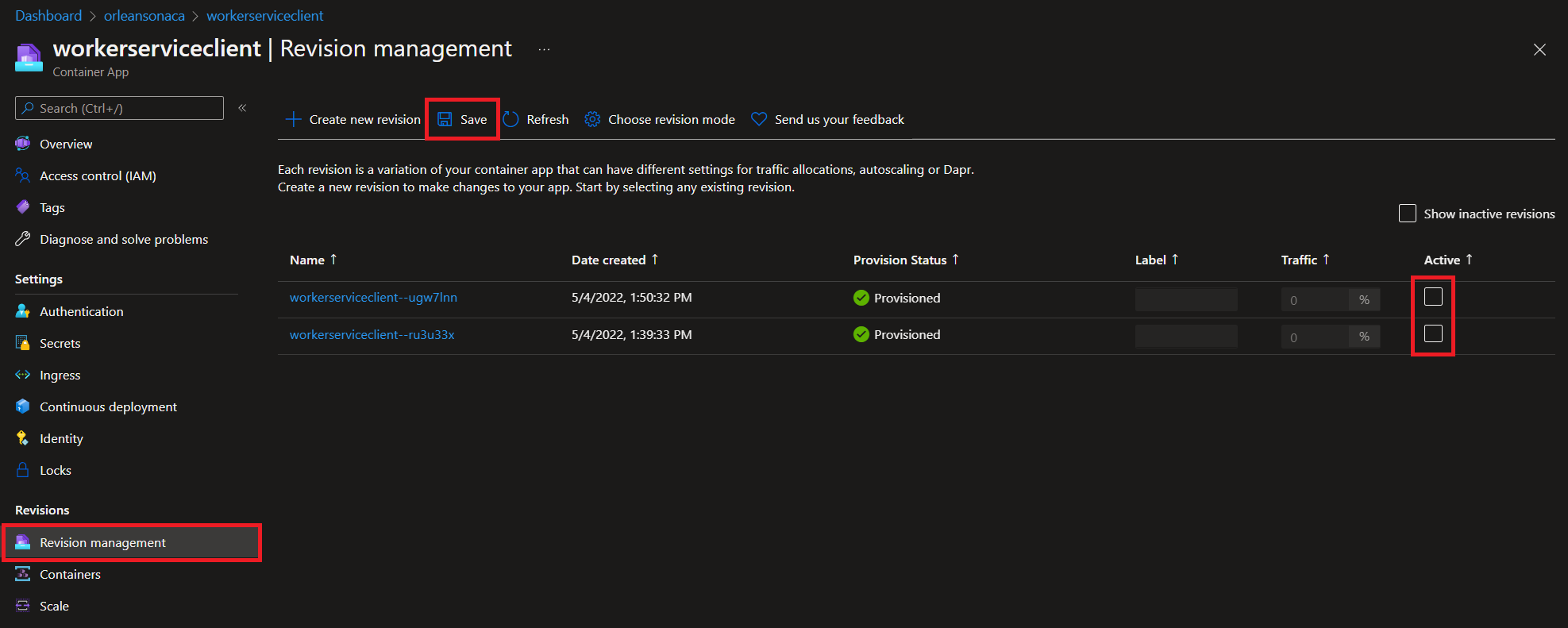Sort by Traffic column arrow
The width and height of the screenshot is (1568, 628).
(1326, 259)
